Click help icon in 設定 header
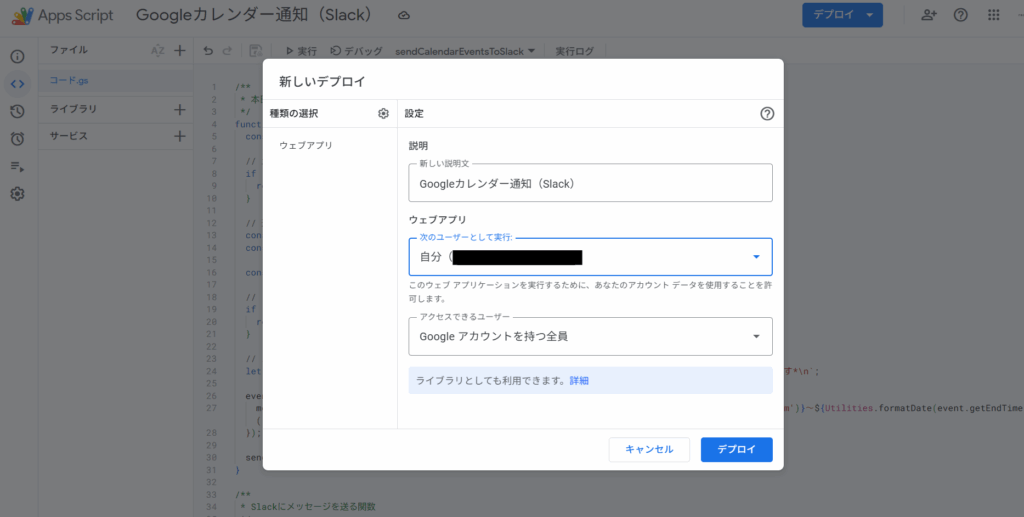Viewport: 1024px width, 517px height. pos(767,114)
